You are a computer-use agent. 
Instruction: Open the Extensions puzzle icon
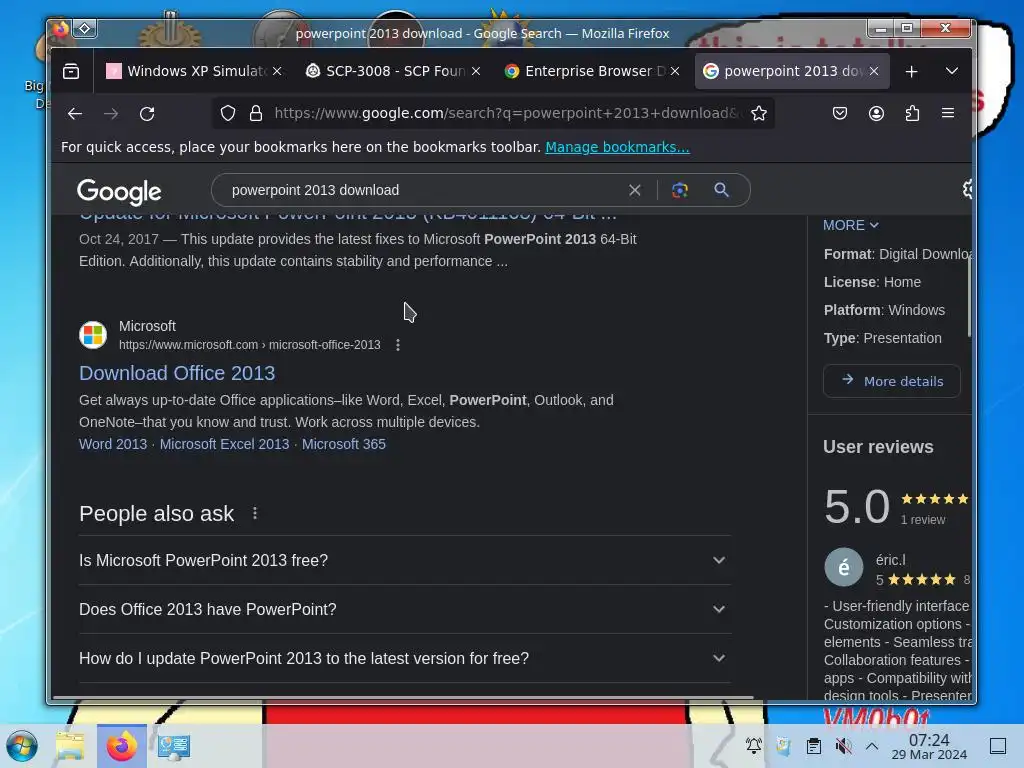(912, 114)
